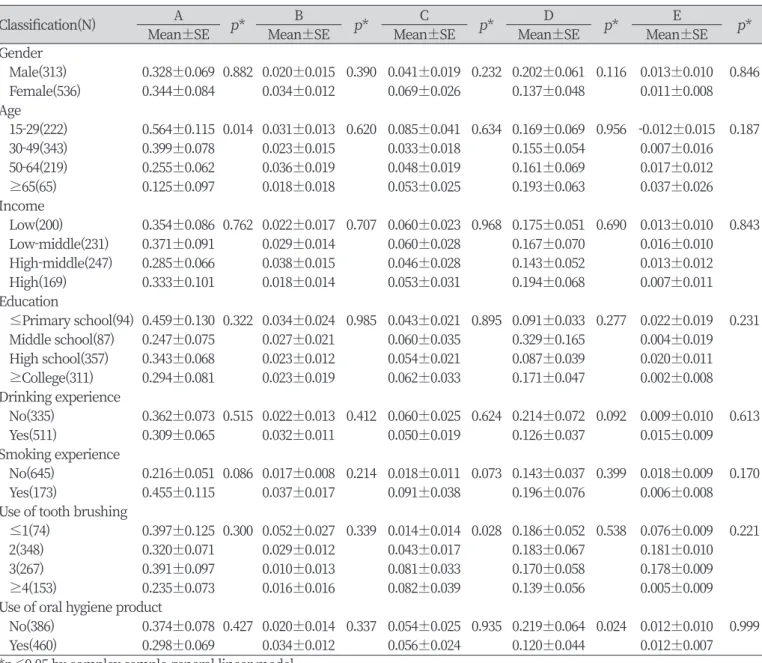762x663 pixels.
Task: Click the ≤Primary school(94) row label
Action: [71, 320]
